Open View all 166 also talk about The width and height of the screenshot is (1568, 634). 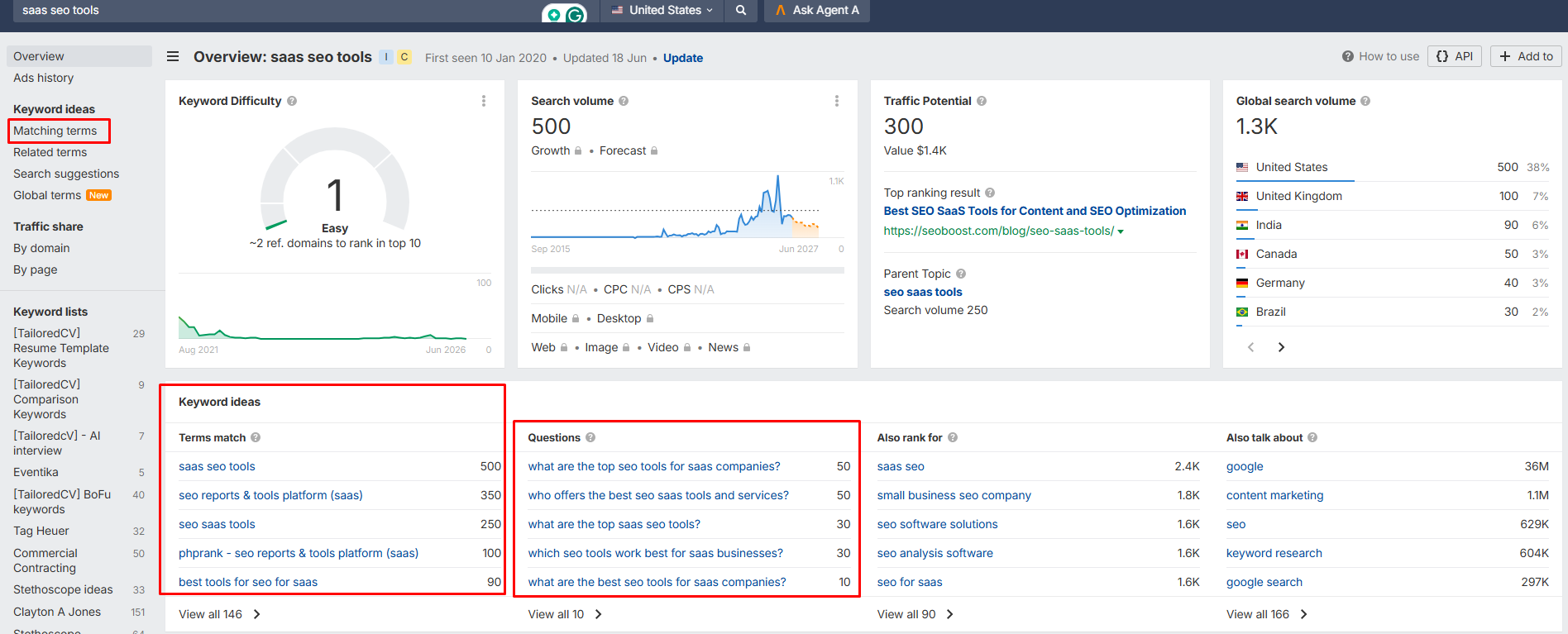[x=1267, y=614]
